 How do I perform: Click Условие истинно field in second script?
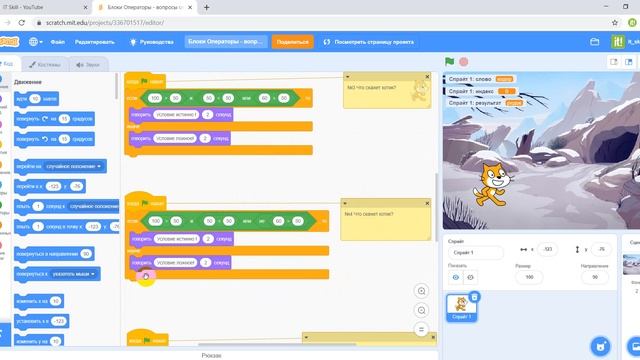coord(176,239)
